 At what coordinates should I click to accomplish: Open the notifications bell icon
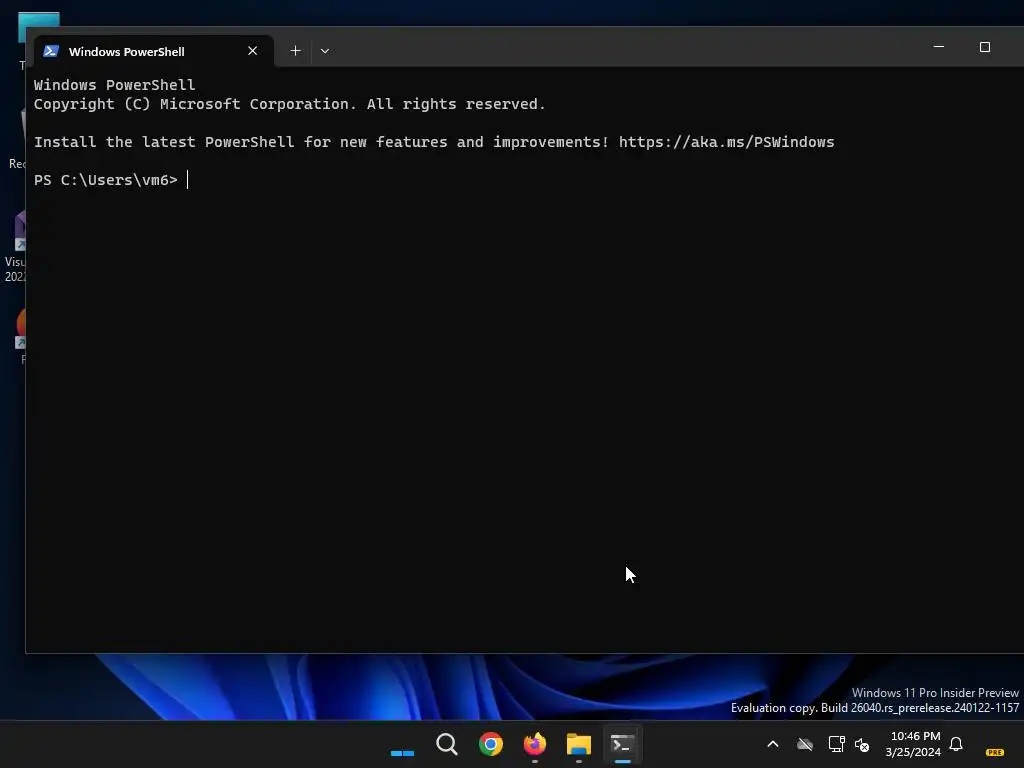pyautogui.click(x=956, y=744)
